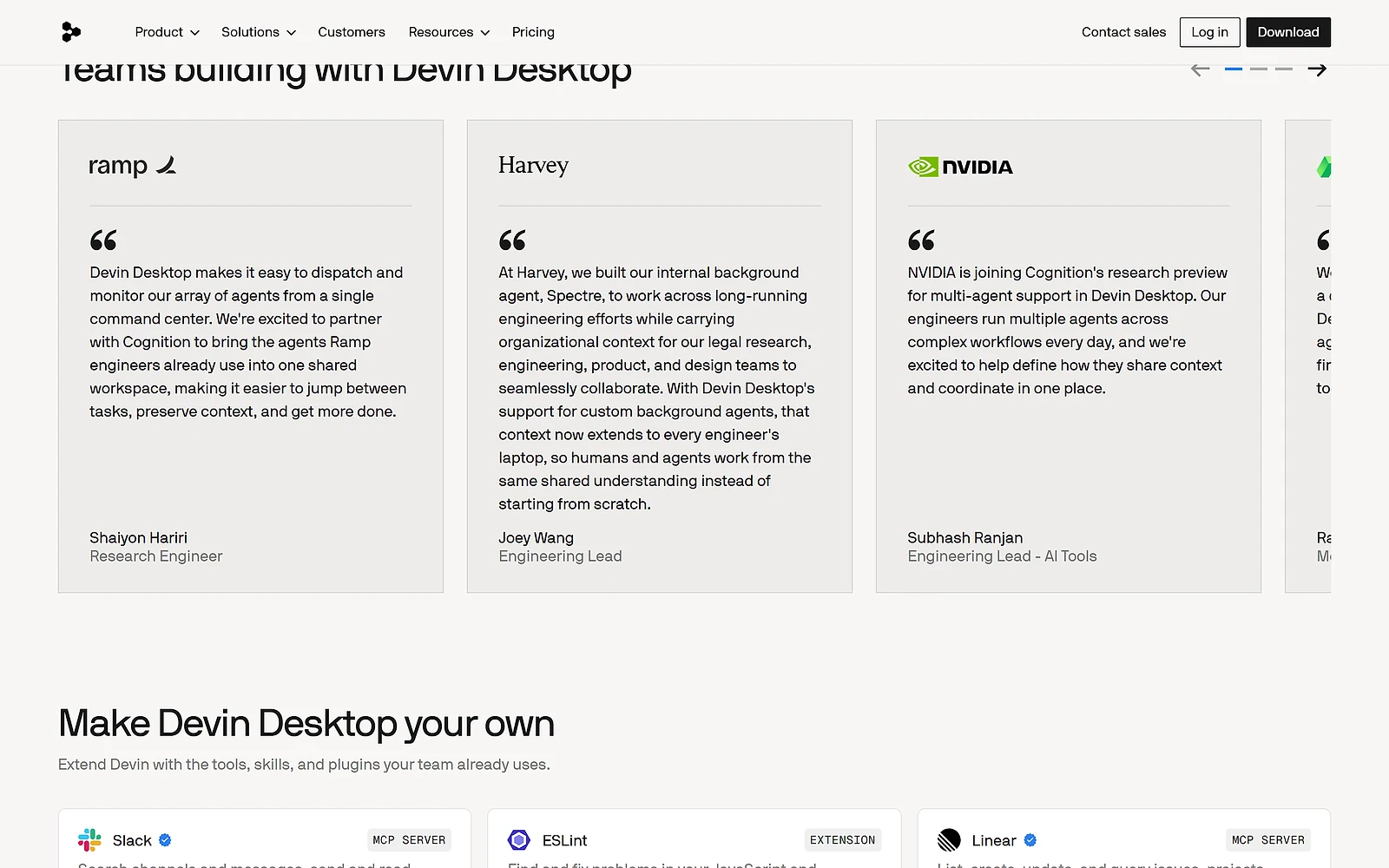Click the quote mark icon on ramp card
The image size is (1389, 868).
tap(103, 240)
